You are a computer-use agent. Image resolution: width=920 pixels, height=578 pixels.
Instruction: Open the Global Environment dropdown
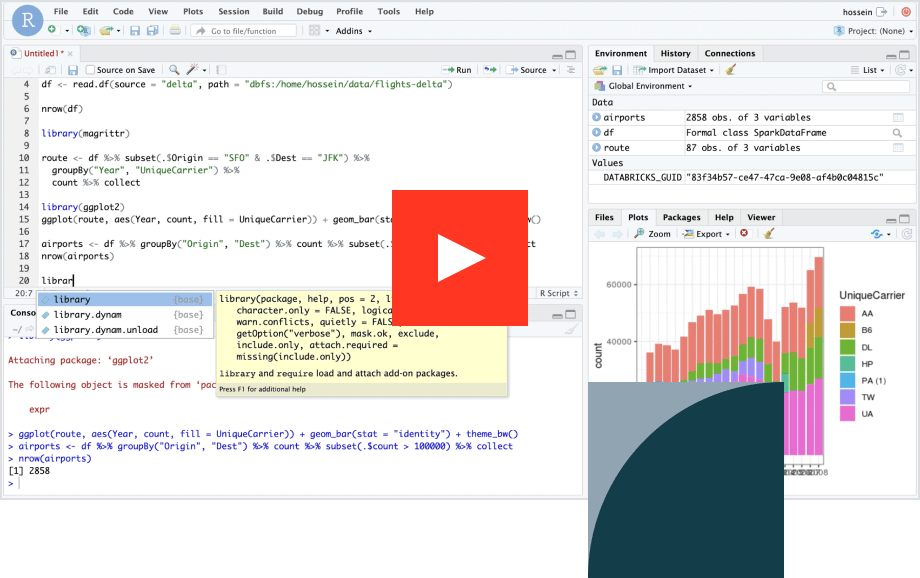click(650, 86)
